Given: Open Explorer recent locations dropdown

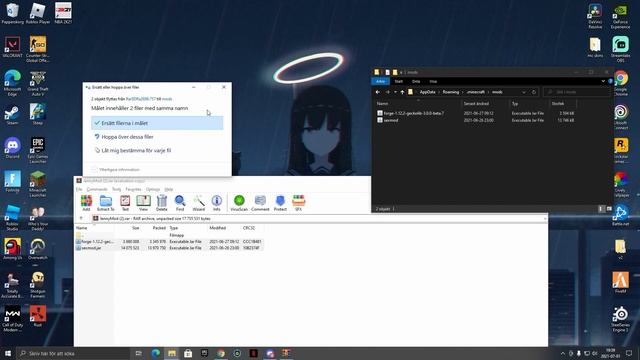Looking at the screenshot, I should coord(395,92).
